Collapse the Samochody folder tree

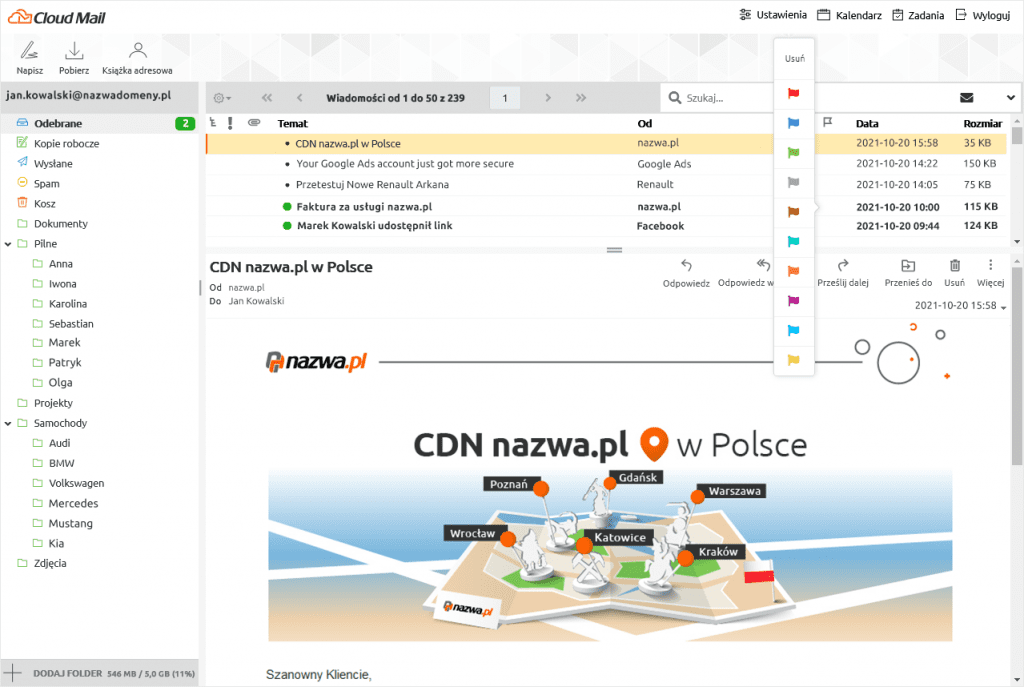(8, 424)
